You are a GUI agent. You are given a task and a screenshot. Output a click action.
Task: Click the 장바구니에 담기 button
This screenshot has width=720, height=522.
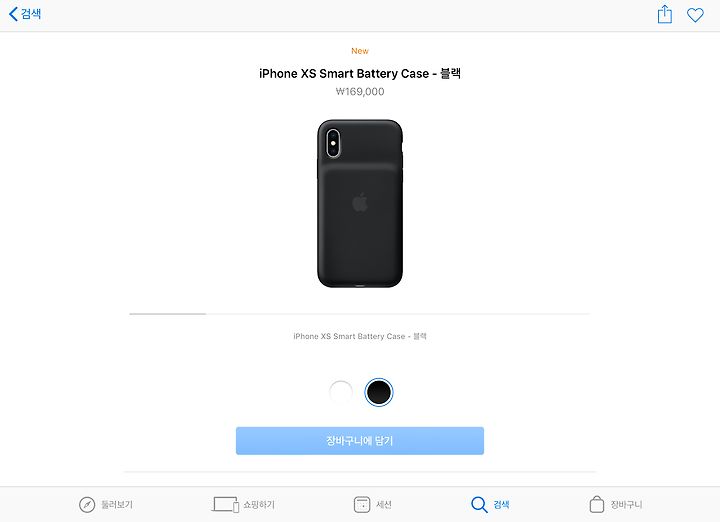pyautogui.click(x=360, y=441)
